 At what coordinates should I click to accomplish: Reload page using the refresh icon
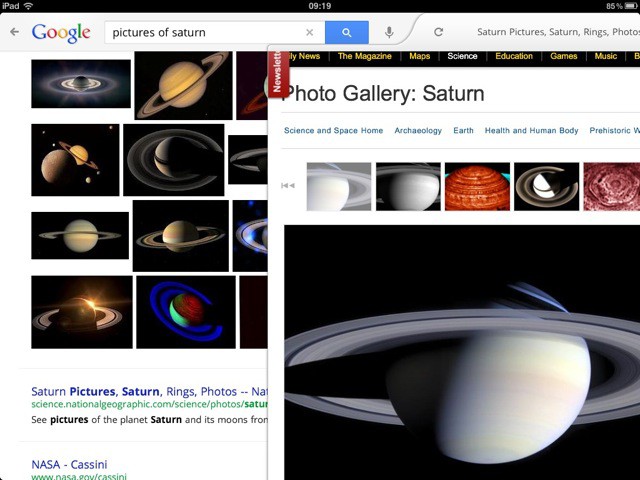438,32
